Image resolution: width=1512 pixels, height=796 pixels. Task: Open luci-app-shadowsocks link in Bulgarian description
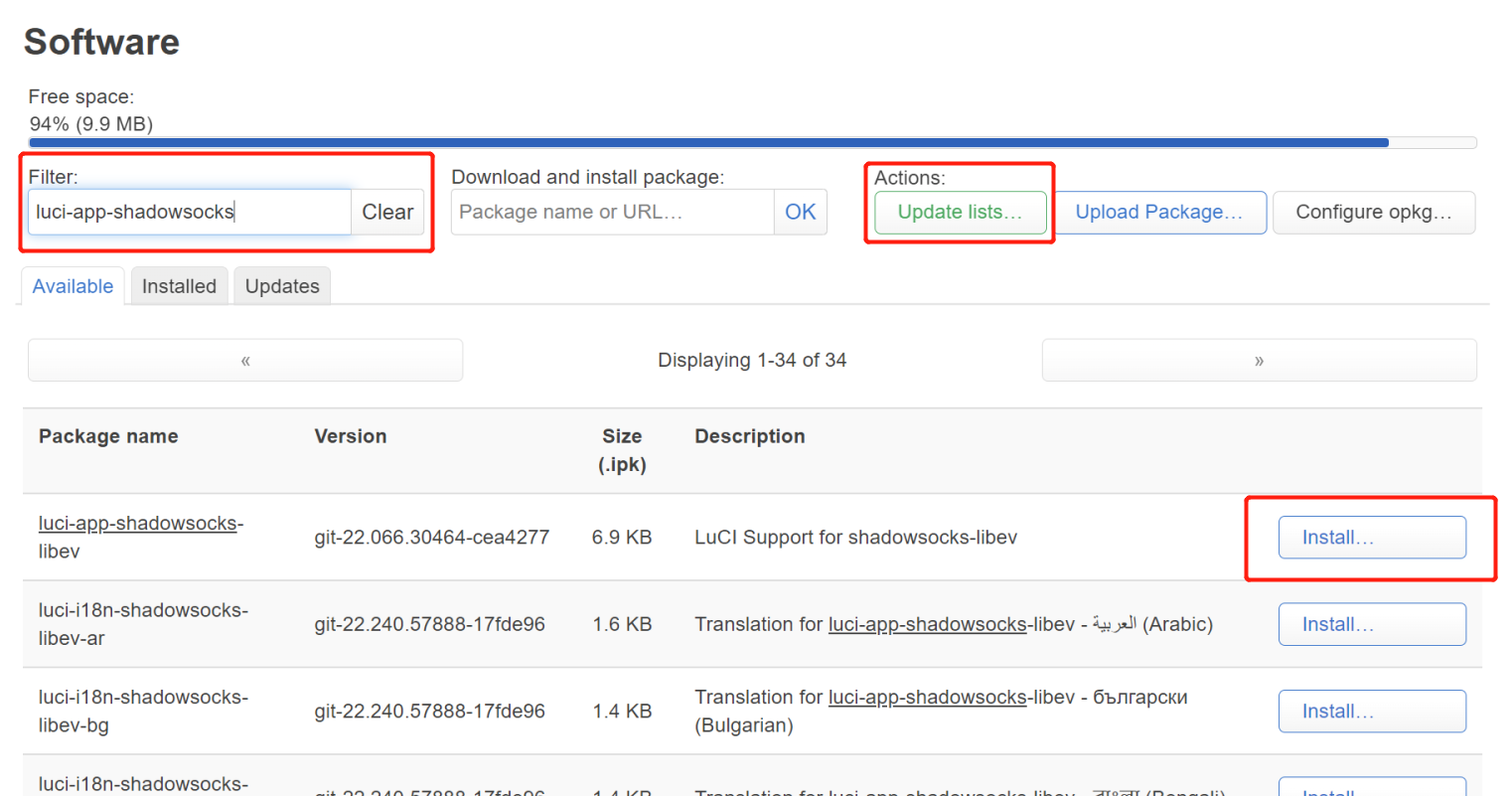click(927, 697)
